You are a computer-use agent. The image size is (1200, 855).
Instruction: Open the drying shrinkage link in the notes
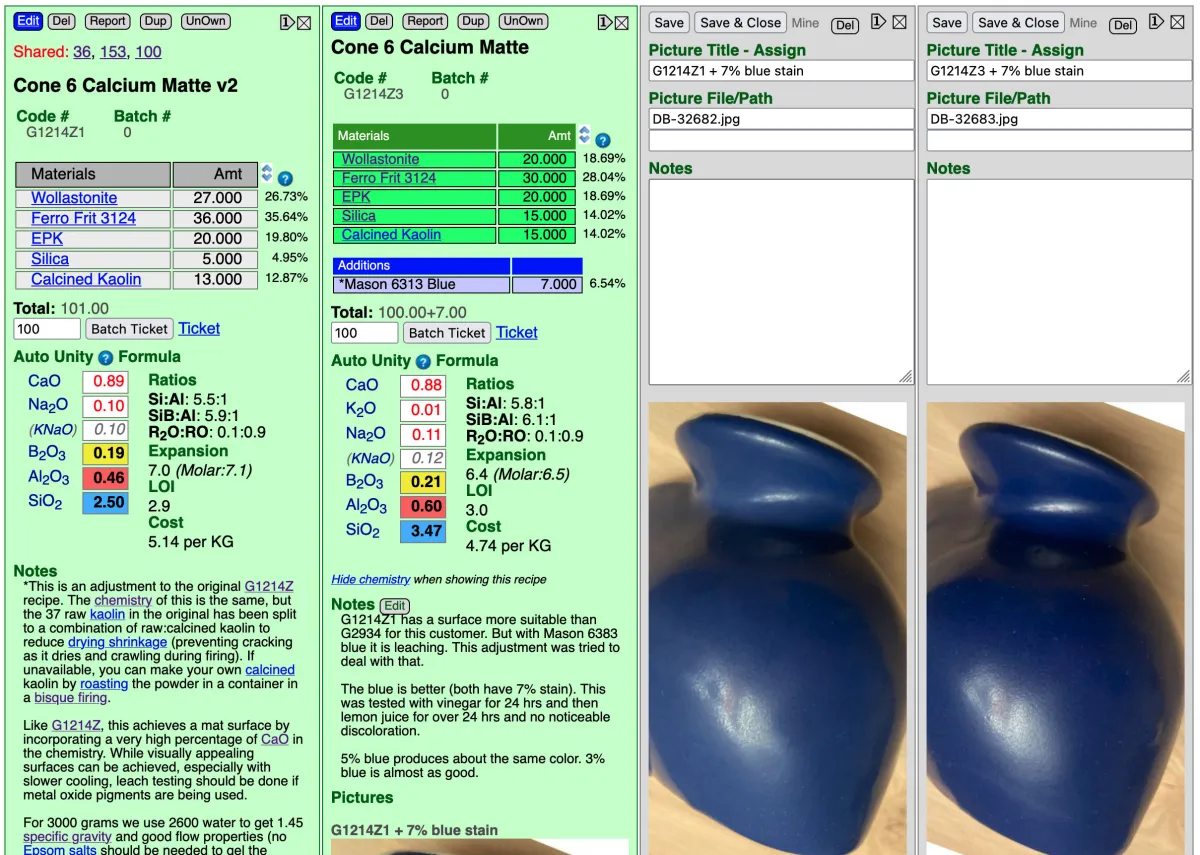click(117, 642)
